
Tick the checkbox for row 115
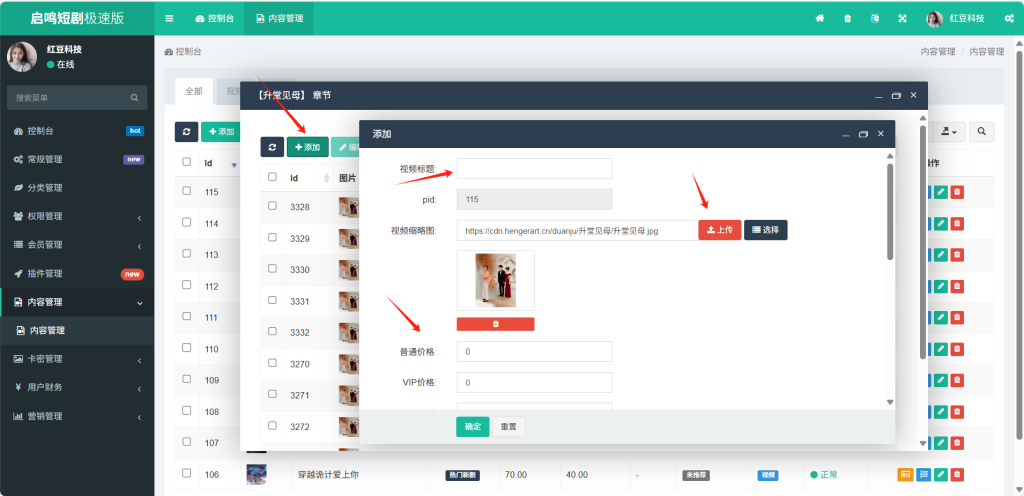click(x=186, y=191)
